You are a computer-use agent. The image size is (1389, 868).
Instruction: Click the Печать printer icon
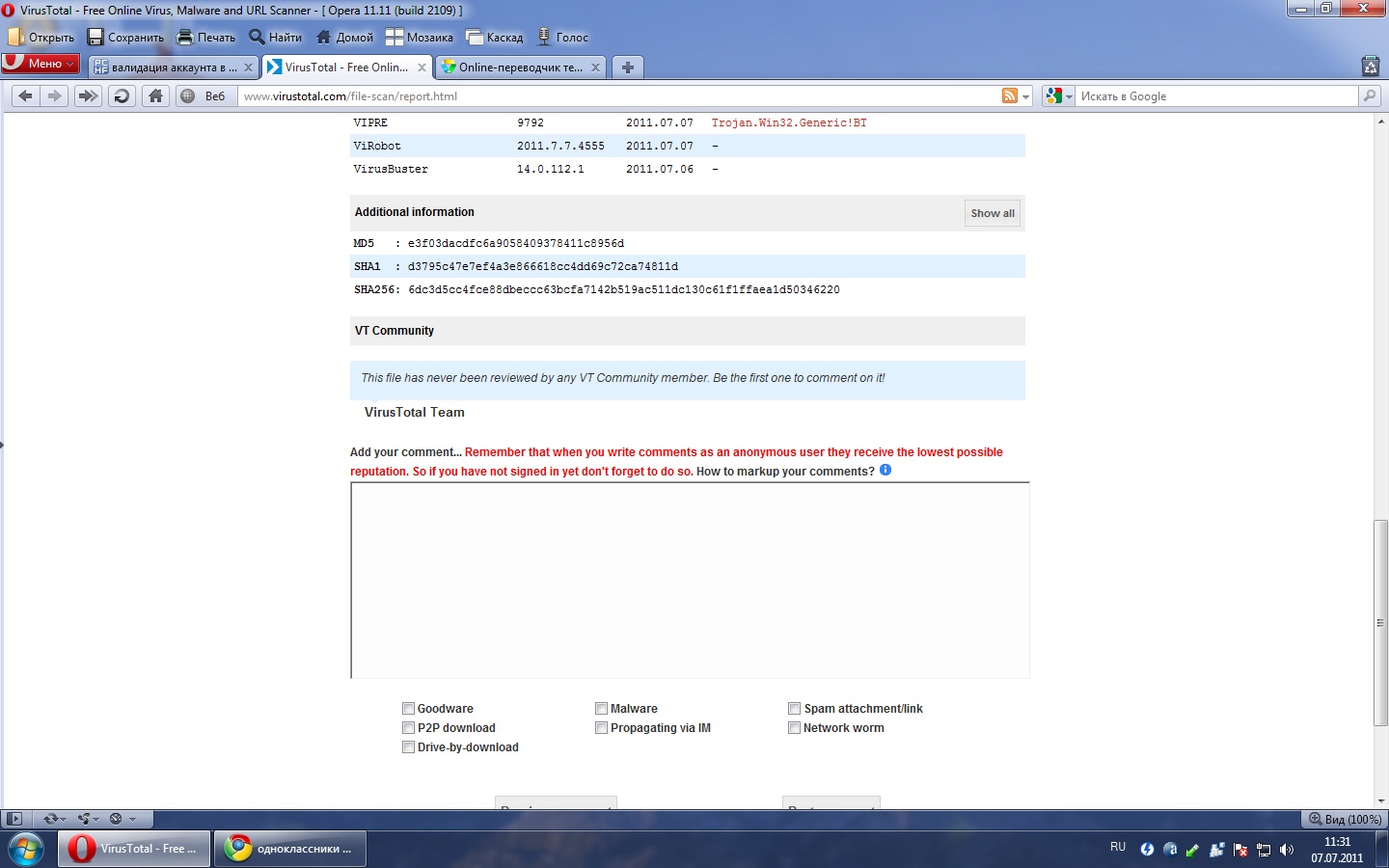(x=185, y=37)
